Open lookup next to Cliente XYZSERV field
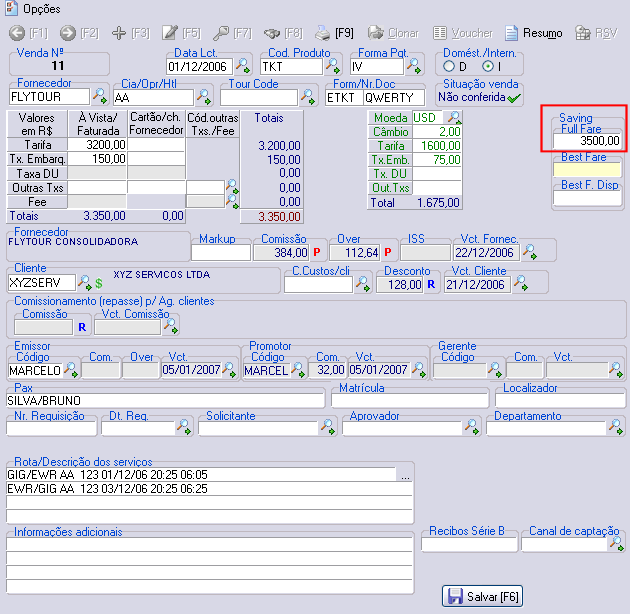 click(x=84, y=282)
